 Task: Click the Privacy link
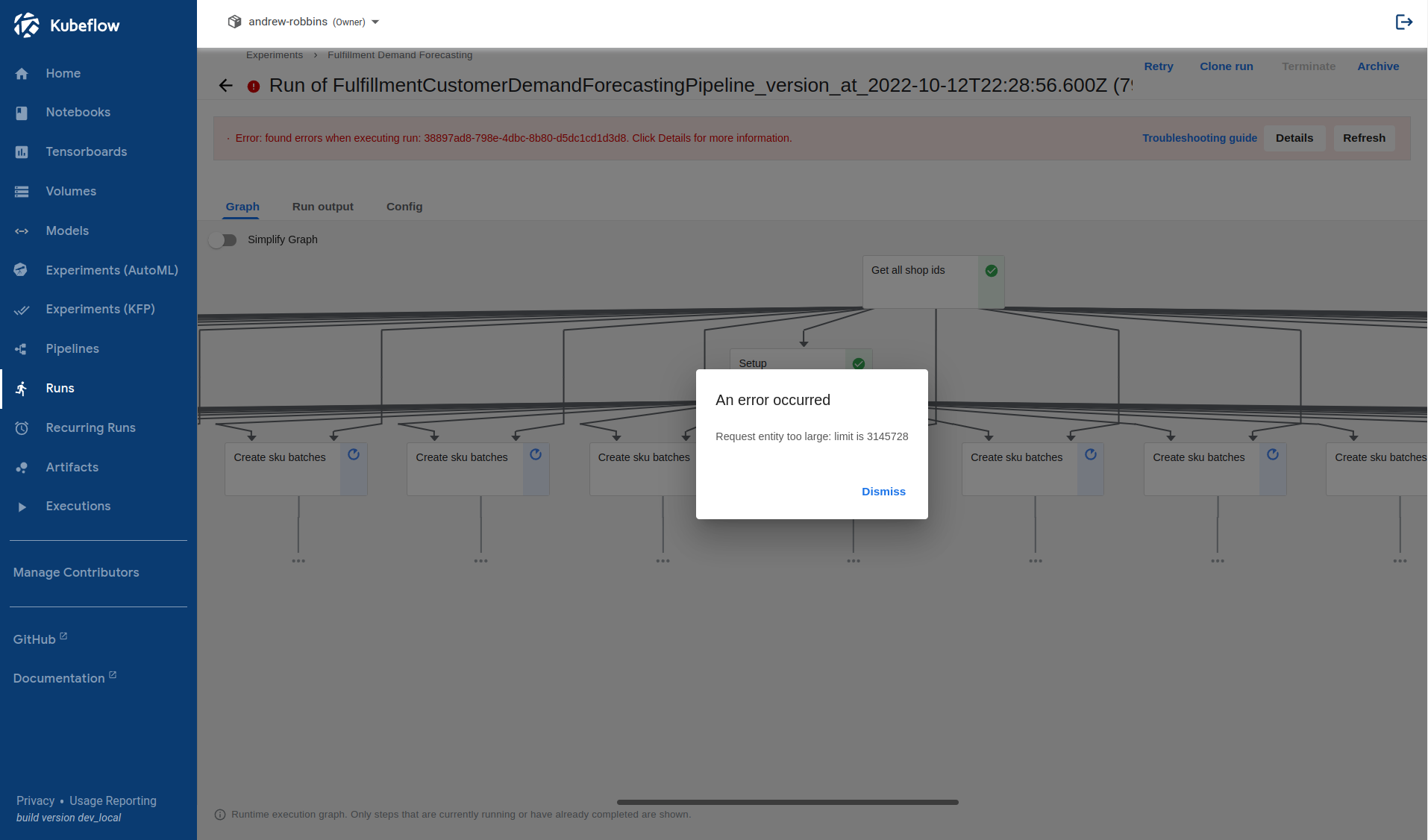[x=36, y=801]
